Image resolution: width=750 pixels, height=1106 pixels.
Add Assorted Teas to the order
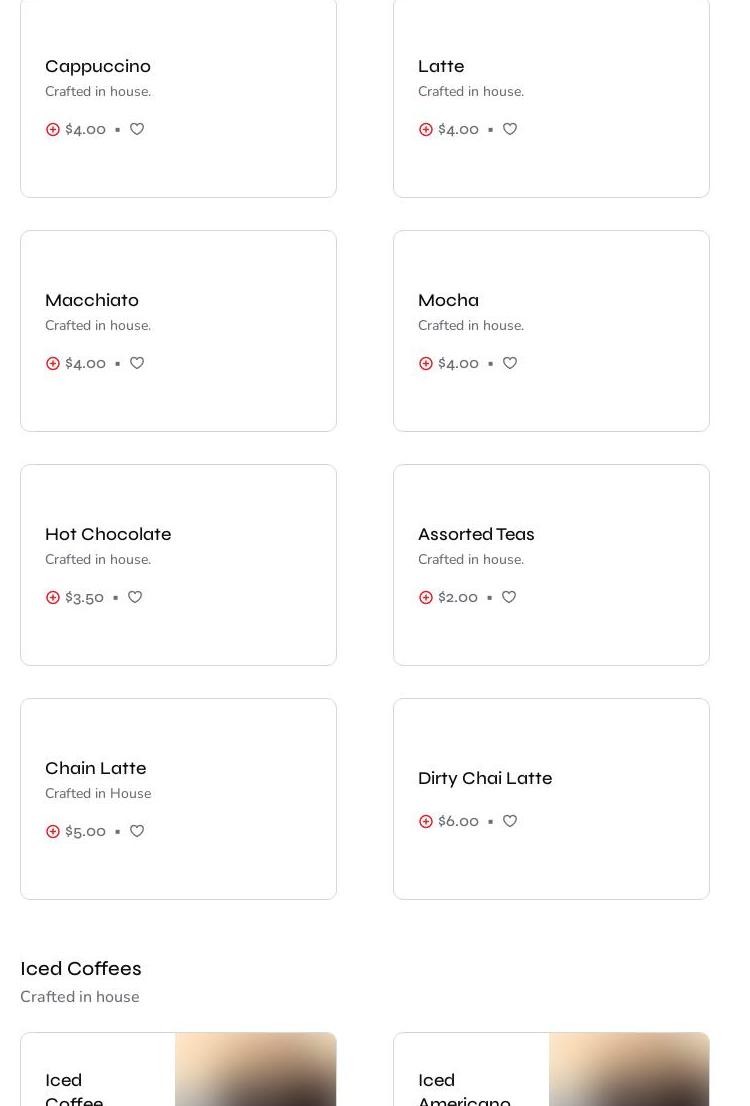[x=426, y=597]
